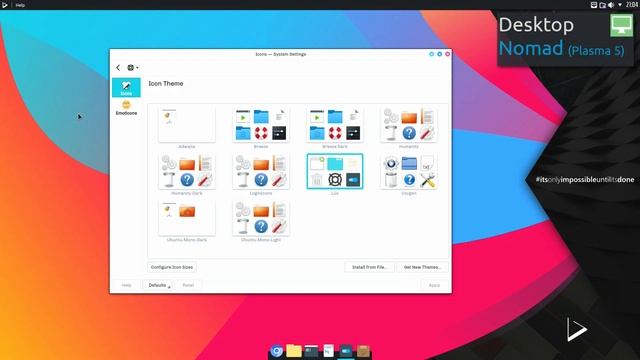Switch to System Settings icon in dock
This screenshot has width=640, height=360.
tap(346, 351)
